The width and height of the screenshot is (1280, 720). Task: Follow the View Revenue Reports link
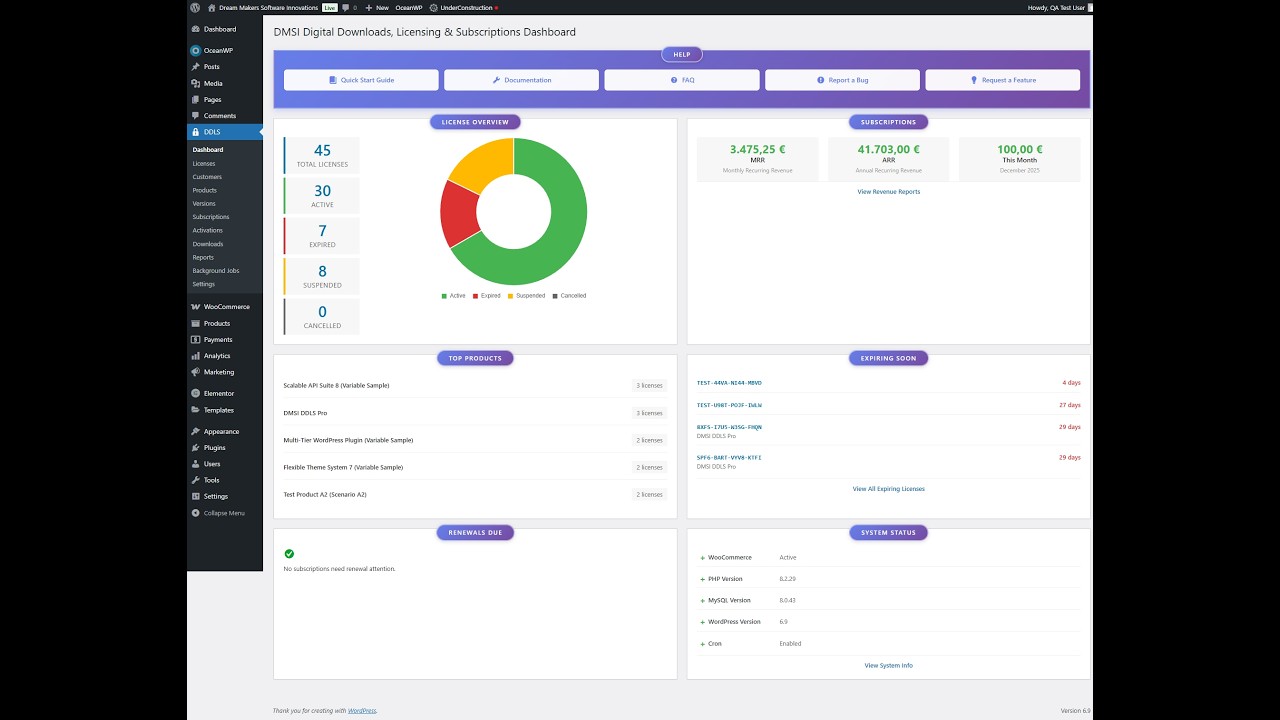889,192
